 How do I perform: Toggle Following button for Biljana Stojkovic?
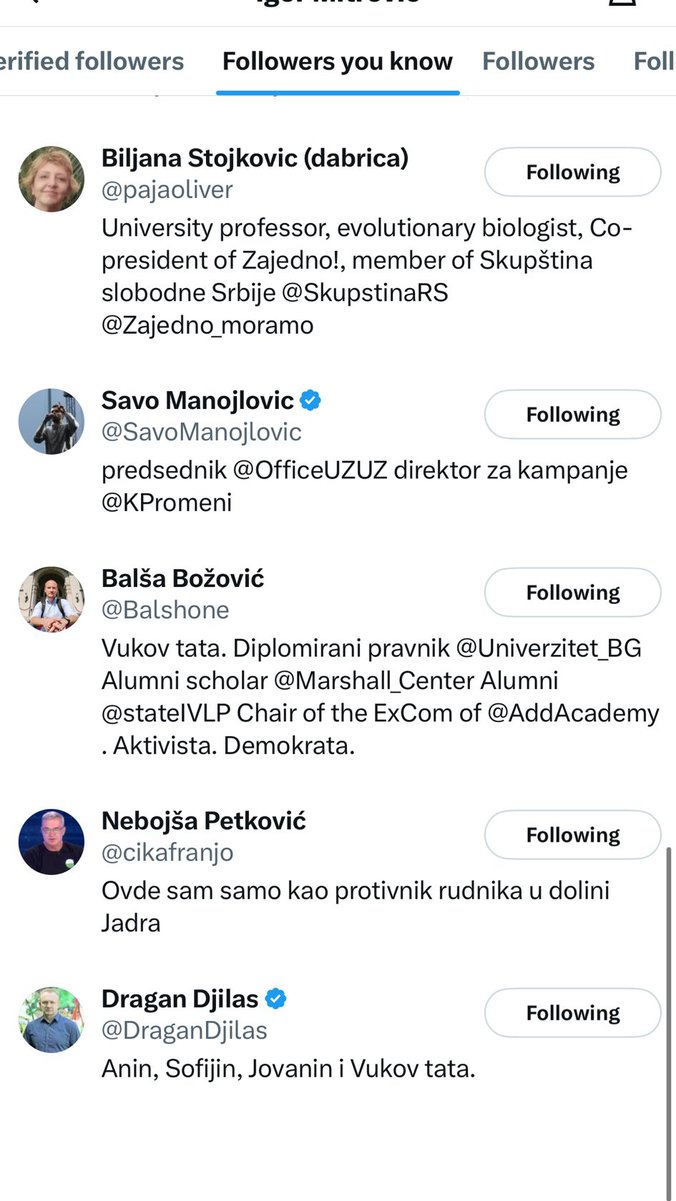tap(572, 172)
